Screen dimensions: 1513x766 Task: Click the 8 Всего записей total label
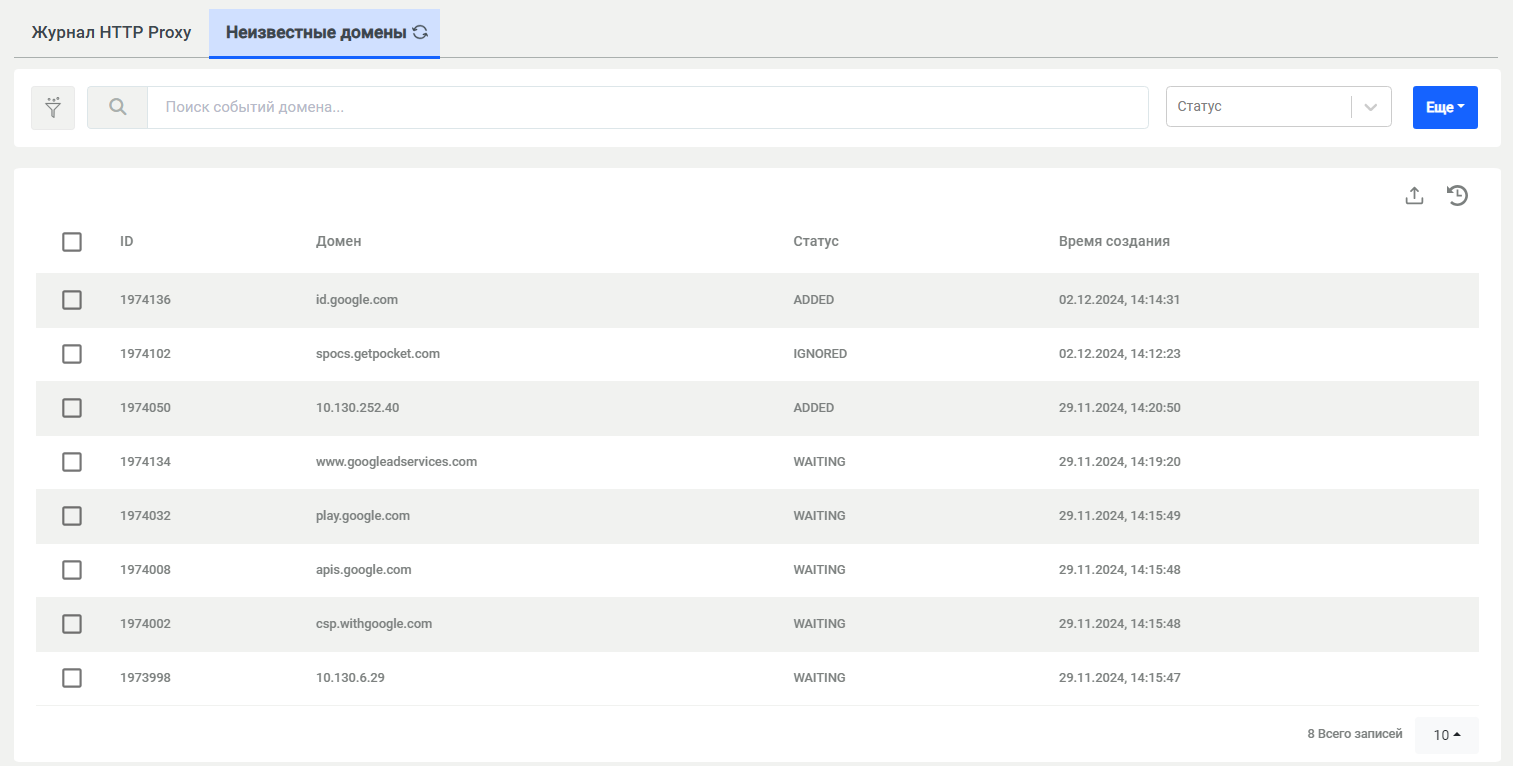1355,734
